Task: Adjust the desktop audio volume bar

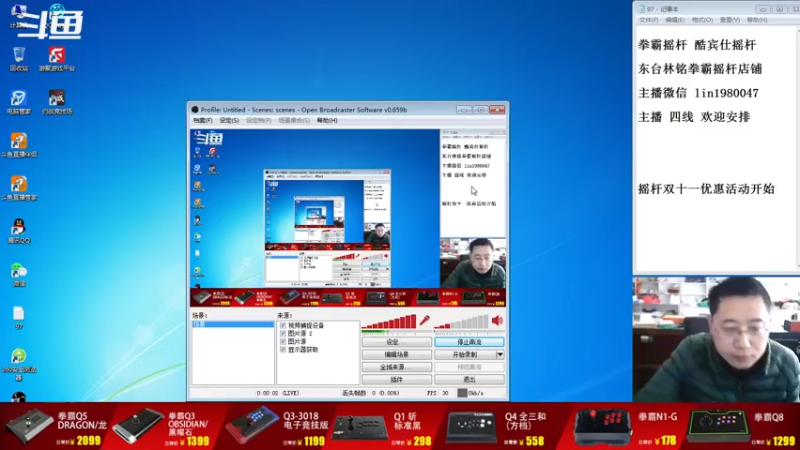Action: [x=461, y=322]
